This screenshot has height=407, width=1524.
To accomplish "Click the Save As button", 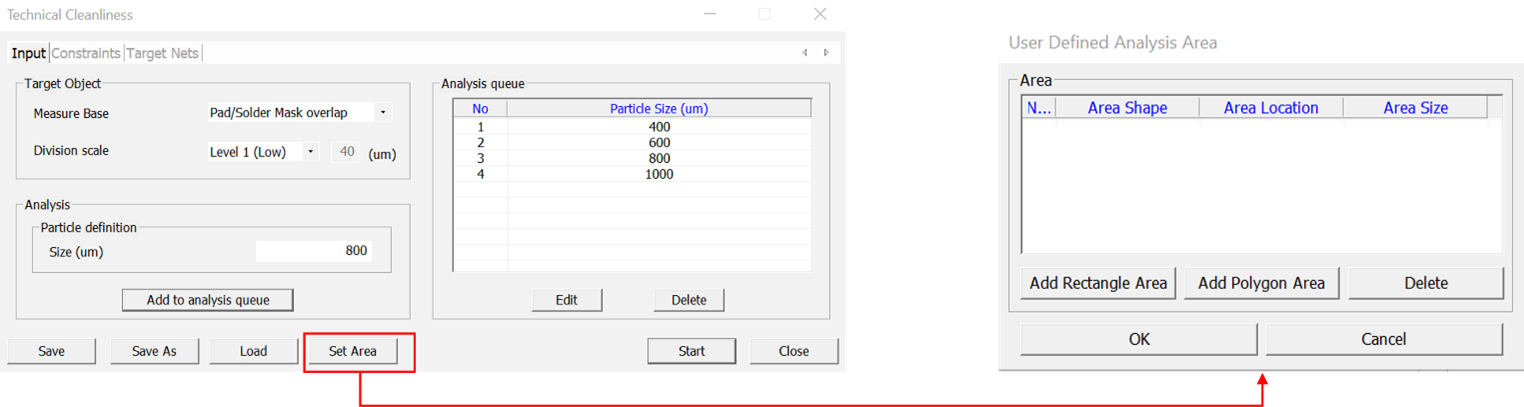I will (x=154, y=351).
